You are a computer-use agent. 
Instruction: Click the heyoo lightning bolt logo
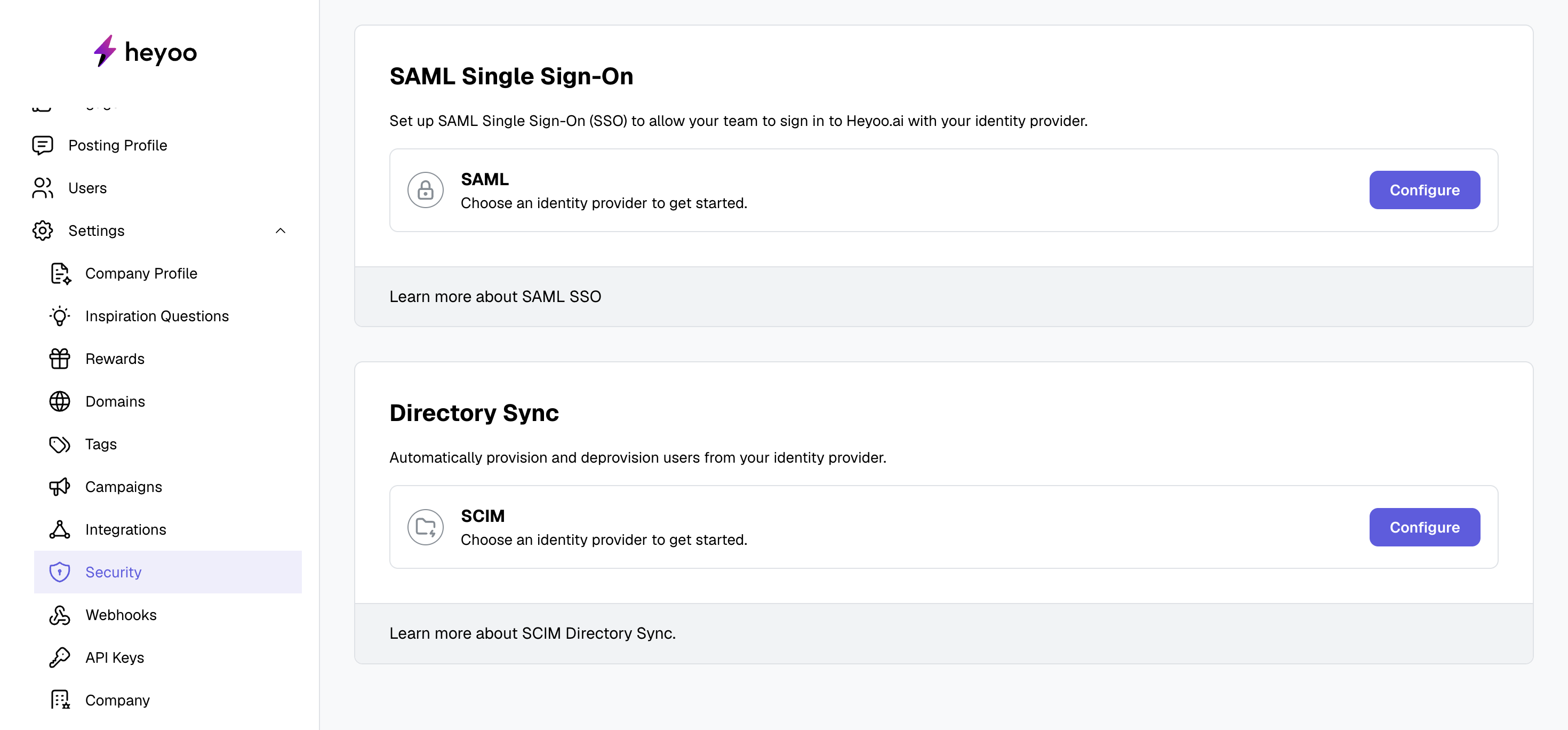point(105,51)
